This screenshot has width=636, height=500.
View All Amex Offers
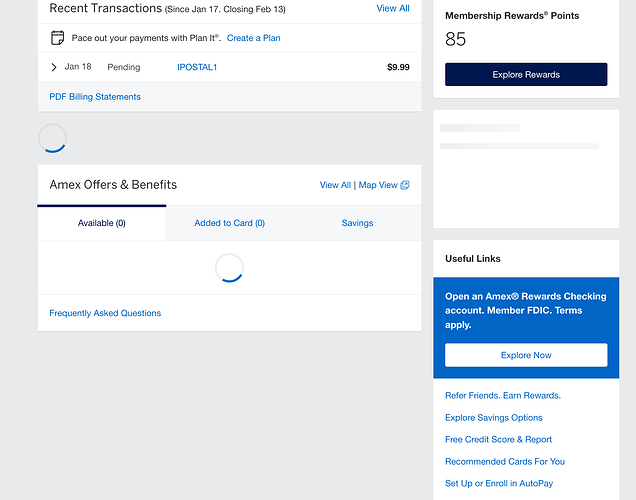[335, 185]
